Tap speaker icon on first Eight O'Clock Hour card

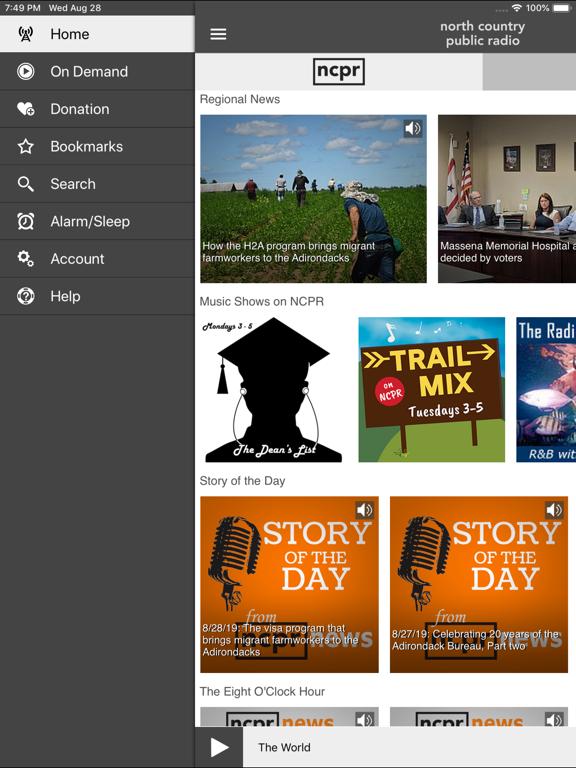pyautogui.click(x=364, y=720)
